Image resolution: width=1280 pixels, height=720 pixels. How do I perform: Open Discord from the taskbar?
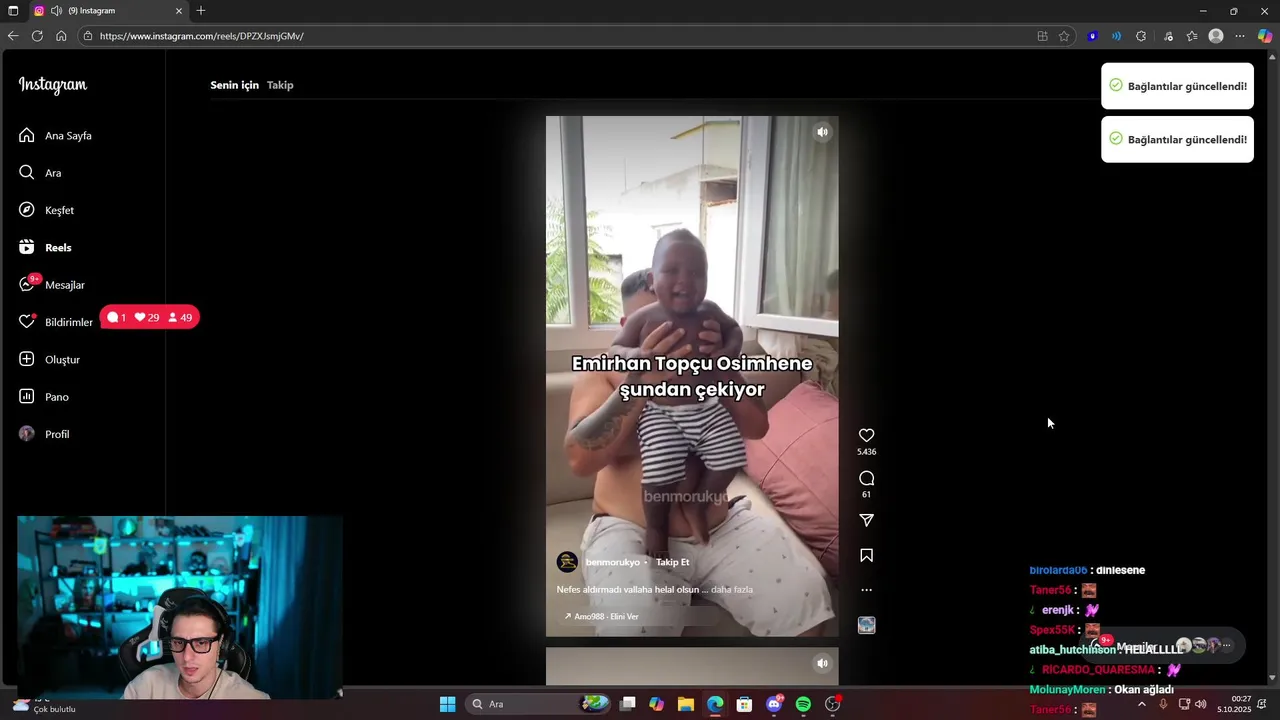[774, 704]
